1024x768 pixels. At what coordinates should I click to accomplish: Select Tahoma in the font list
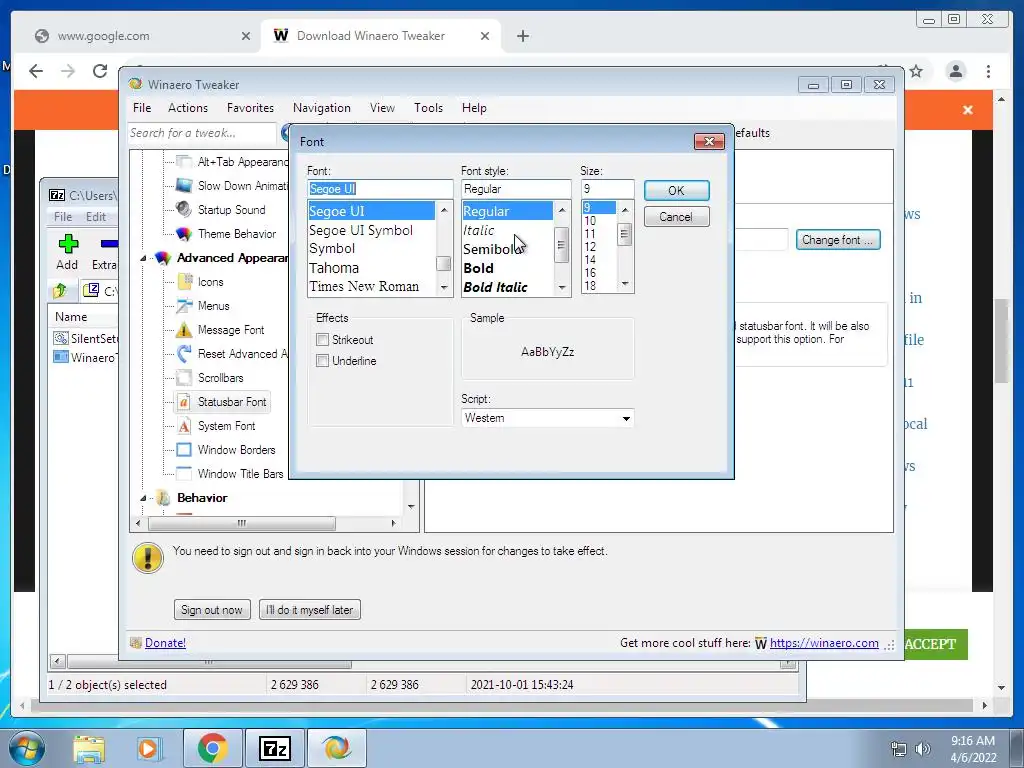coord(334,268)
